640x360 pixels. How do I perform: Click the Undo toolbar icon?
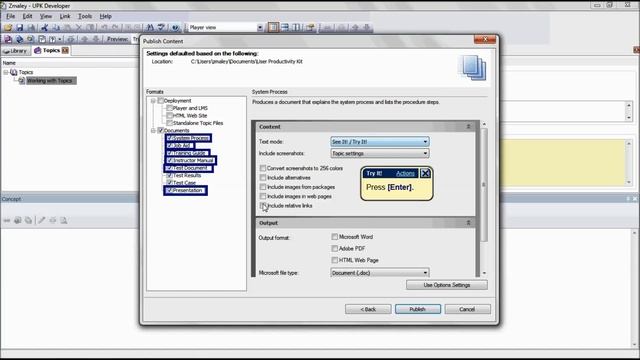click(x=104, y=27)
